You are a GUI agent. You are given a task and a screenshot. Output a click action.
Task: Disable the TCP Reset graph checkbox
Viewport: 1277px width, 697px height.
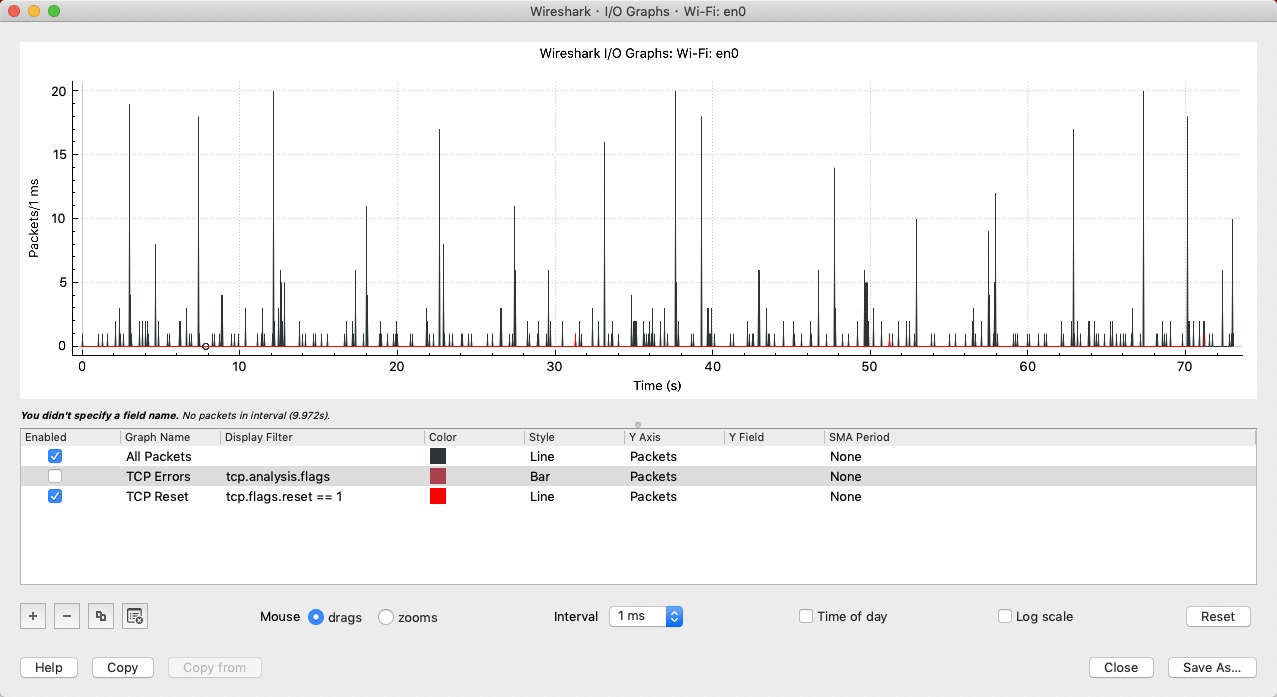click(x=55, y=496)
